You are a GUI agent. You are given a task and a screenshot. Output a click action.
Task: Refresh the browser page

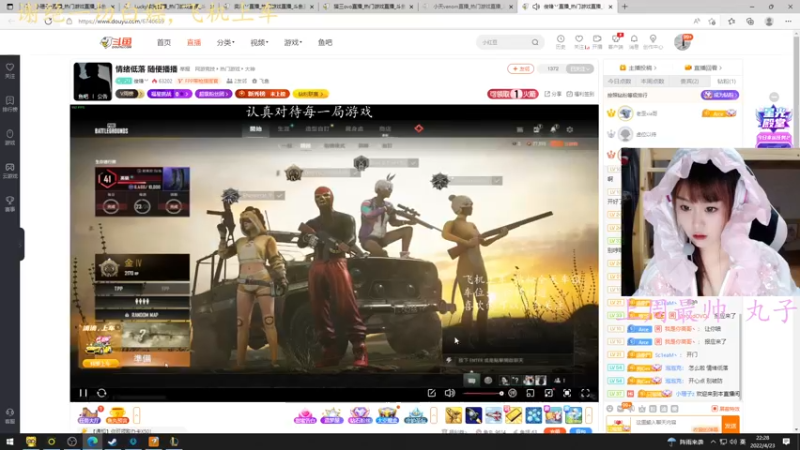click(x=48, y=21)
